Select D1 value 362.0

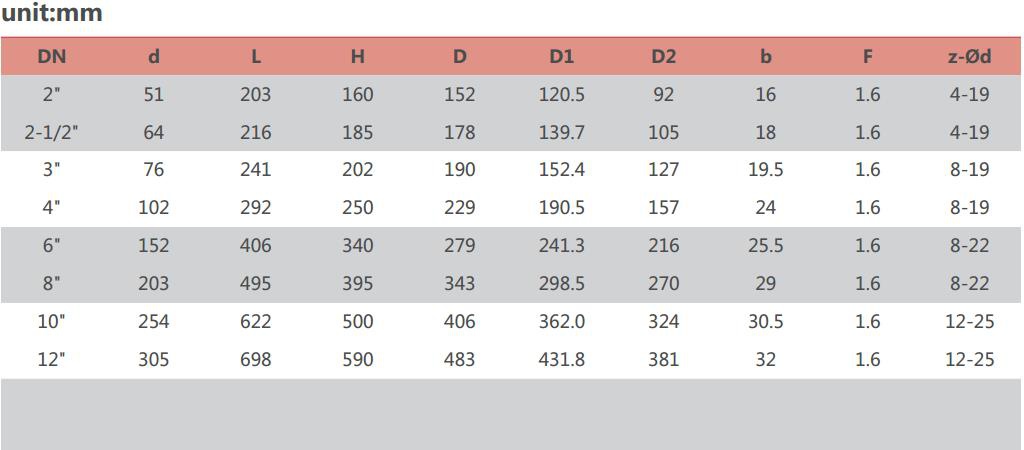click(562, 321)
